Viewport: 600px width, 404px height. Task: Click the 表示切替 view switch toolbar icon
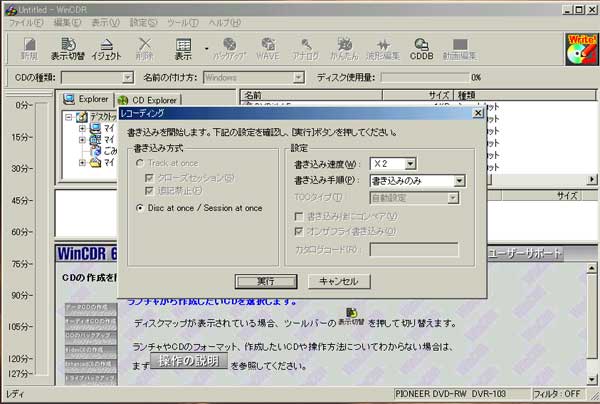pos(68,49)
